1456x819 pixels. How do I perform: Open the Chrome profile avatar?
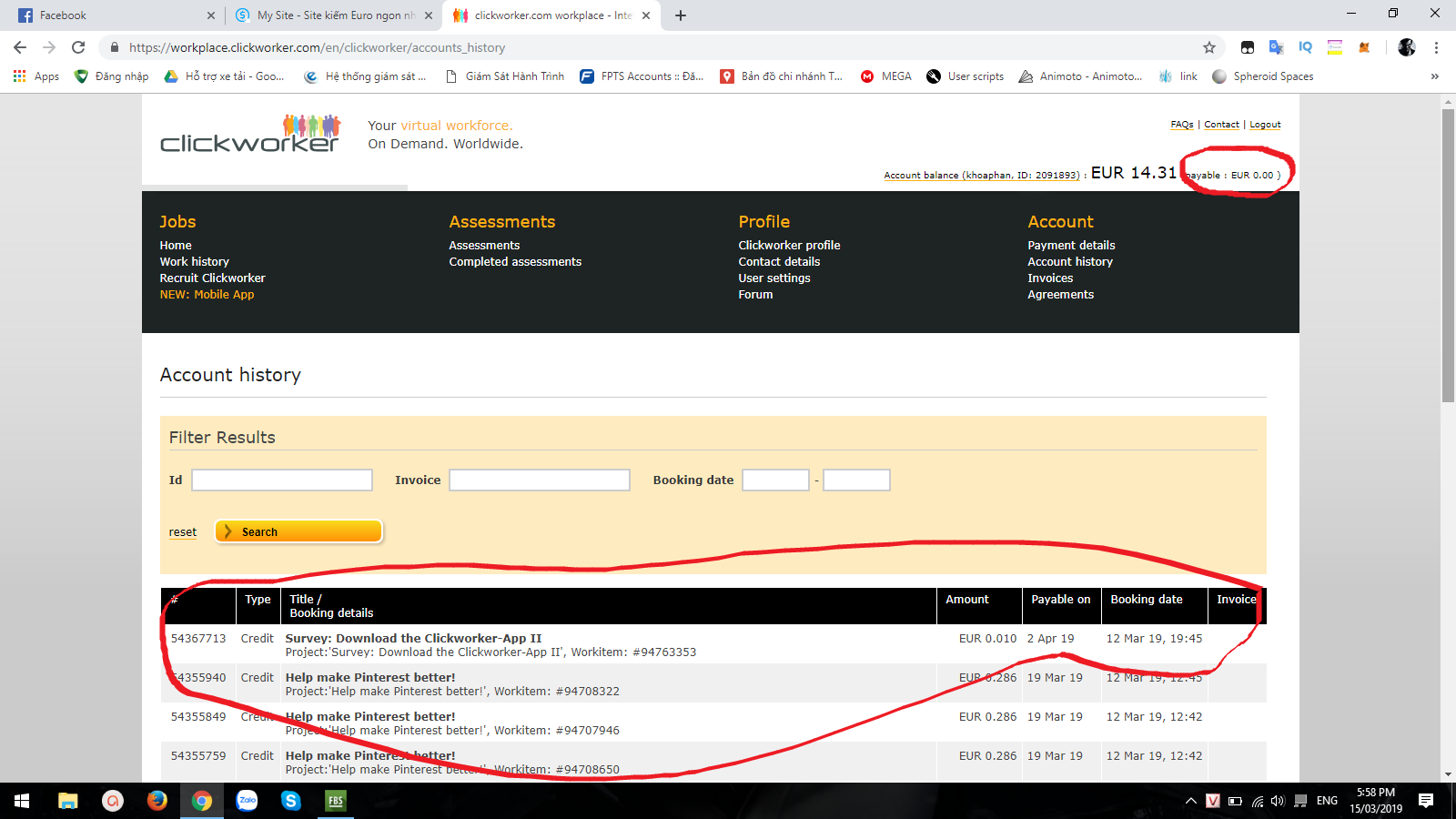click(1407, 47)
